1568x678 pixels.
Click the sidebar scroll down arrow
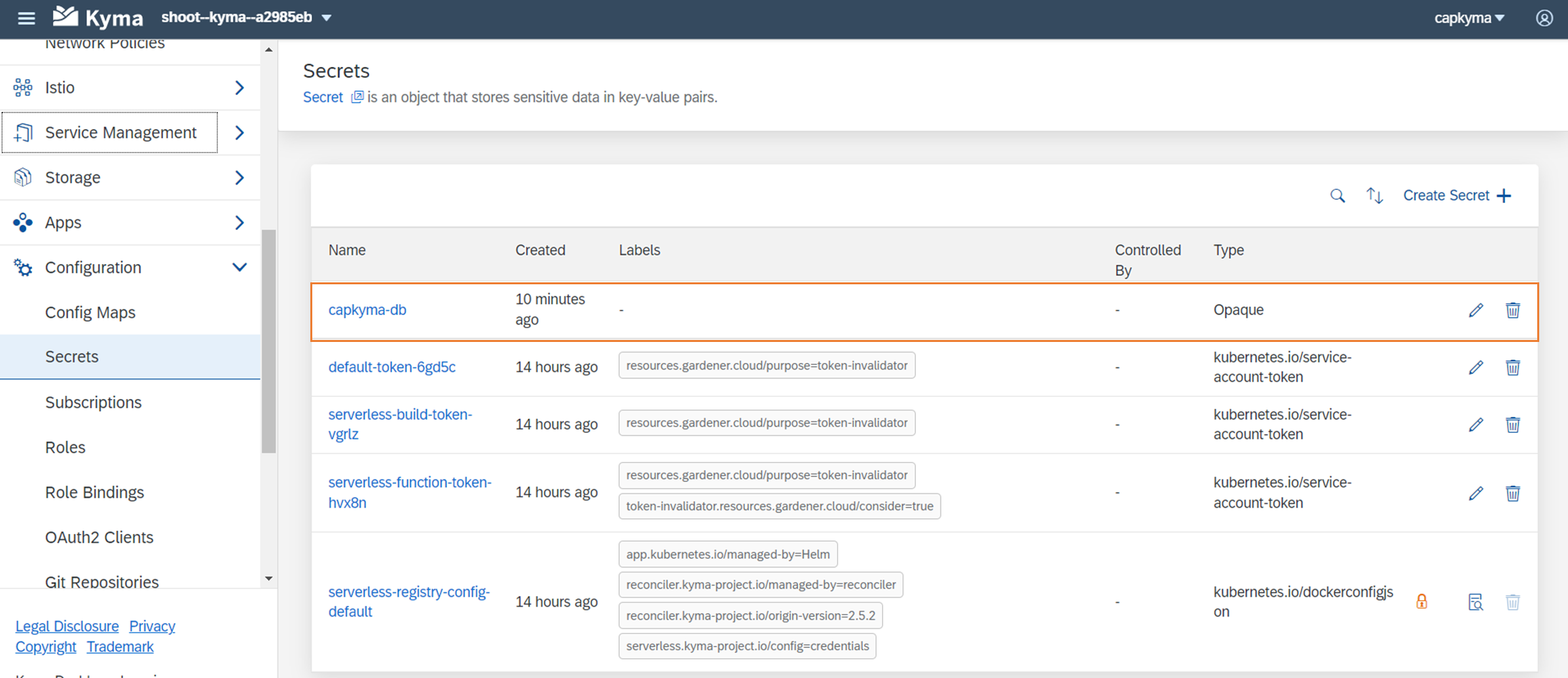[268, 578]
